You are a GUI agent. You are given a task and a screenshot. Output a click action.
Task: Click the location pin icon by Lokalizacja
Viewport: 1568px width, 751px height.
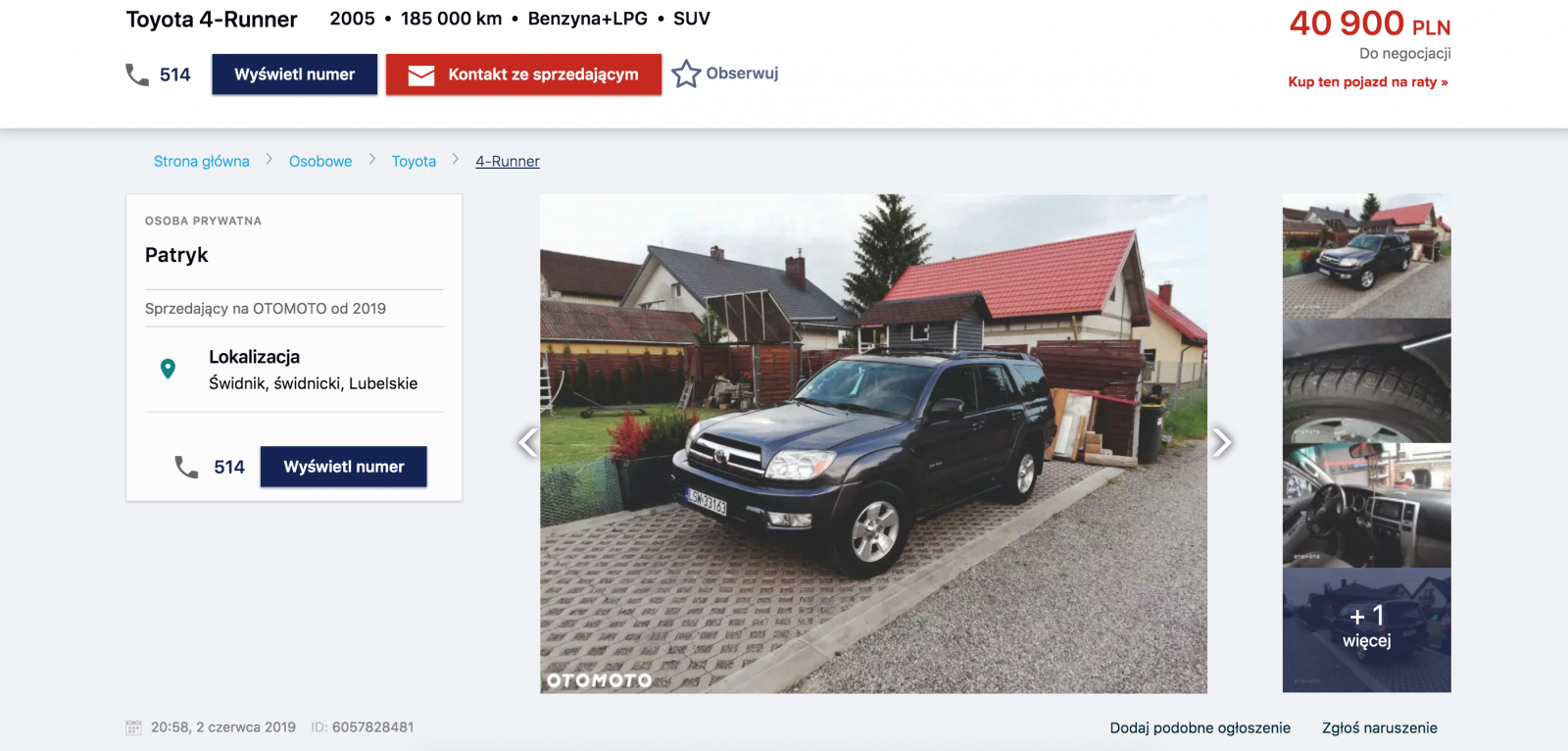tap(168, 369)
